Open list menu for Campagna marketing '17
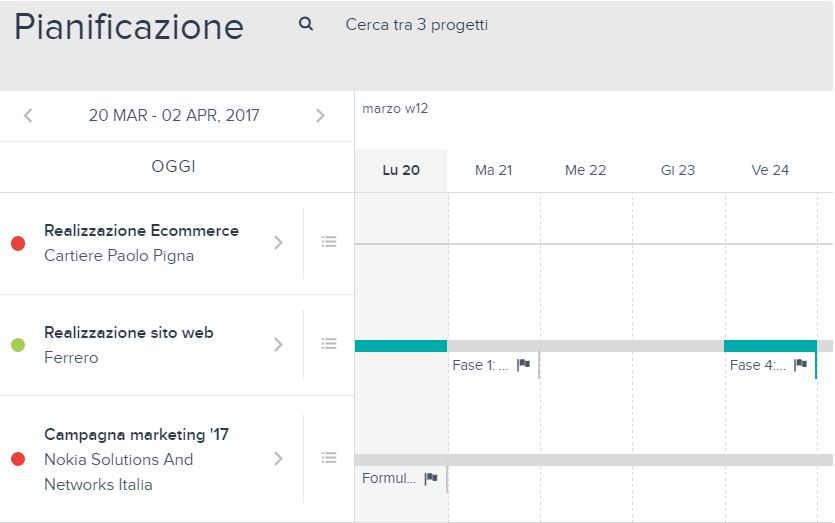 pyautogui.click(x=329, y=457)
